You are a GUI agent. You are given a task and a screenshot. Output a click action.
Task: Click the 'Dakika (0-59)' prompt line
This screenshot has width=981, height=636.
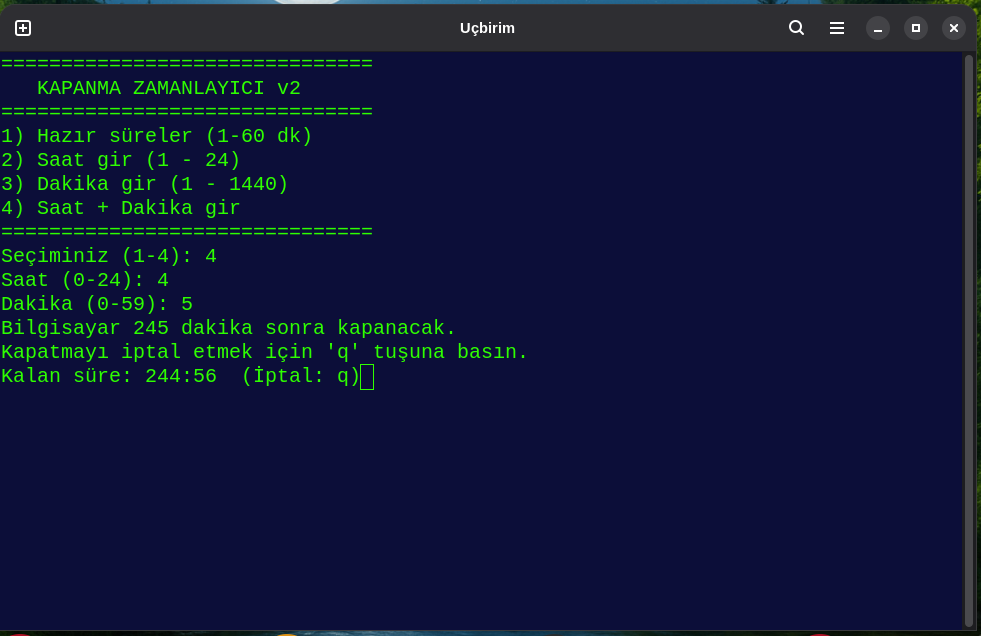[96, 304]
